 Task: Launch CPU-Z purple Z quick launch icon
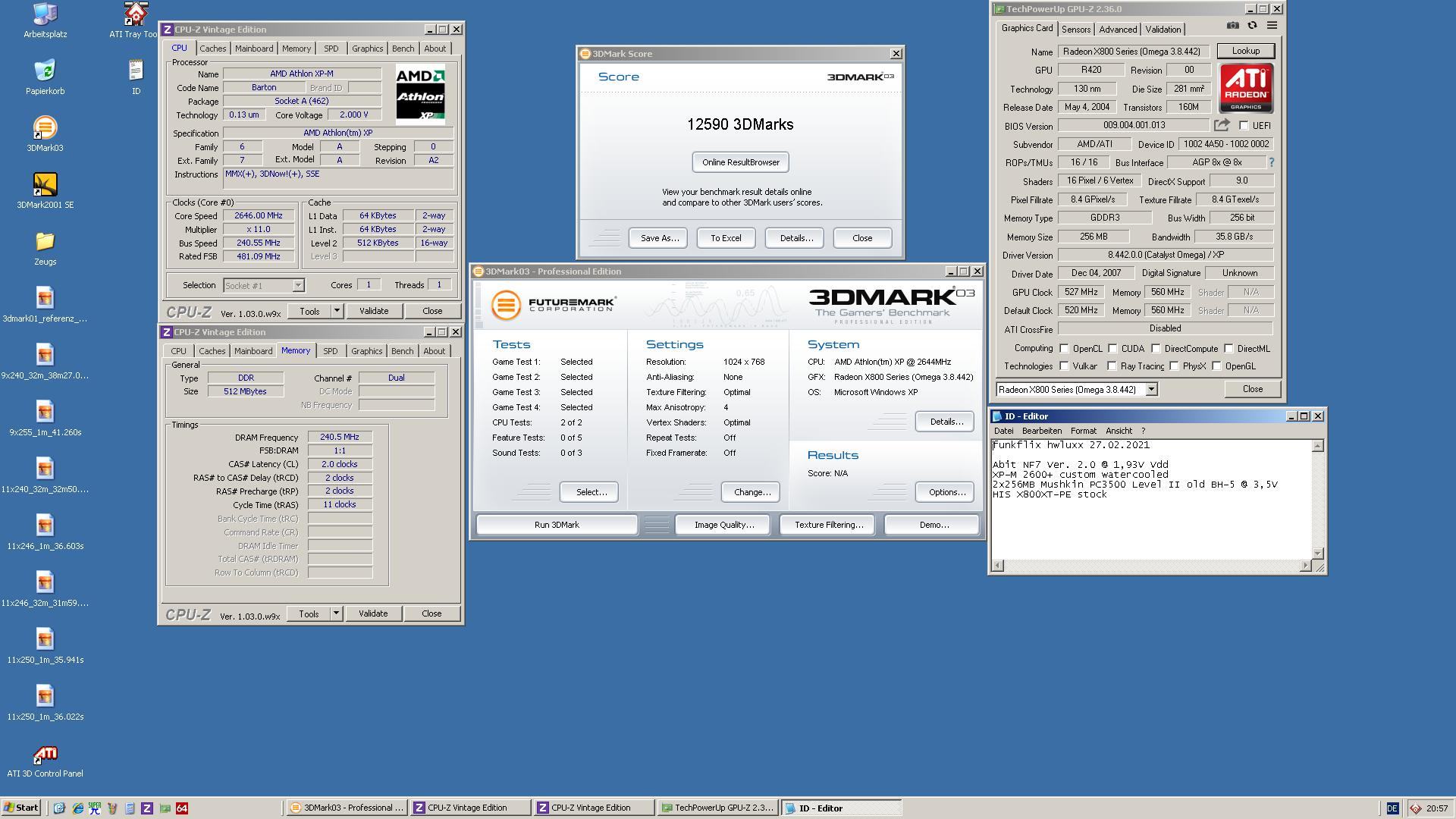[x=147, y=808]
